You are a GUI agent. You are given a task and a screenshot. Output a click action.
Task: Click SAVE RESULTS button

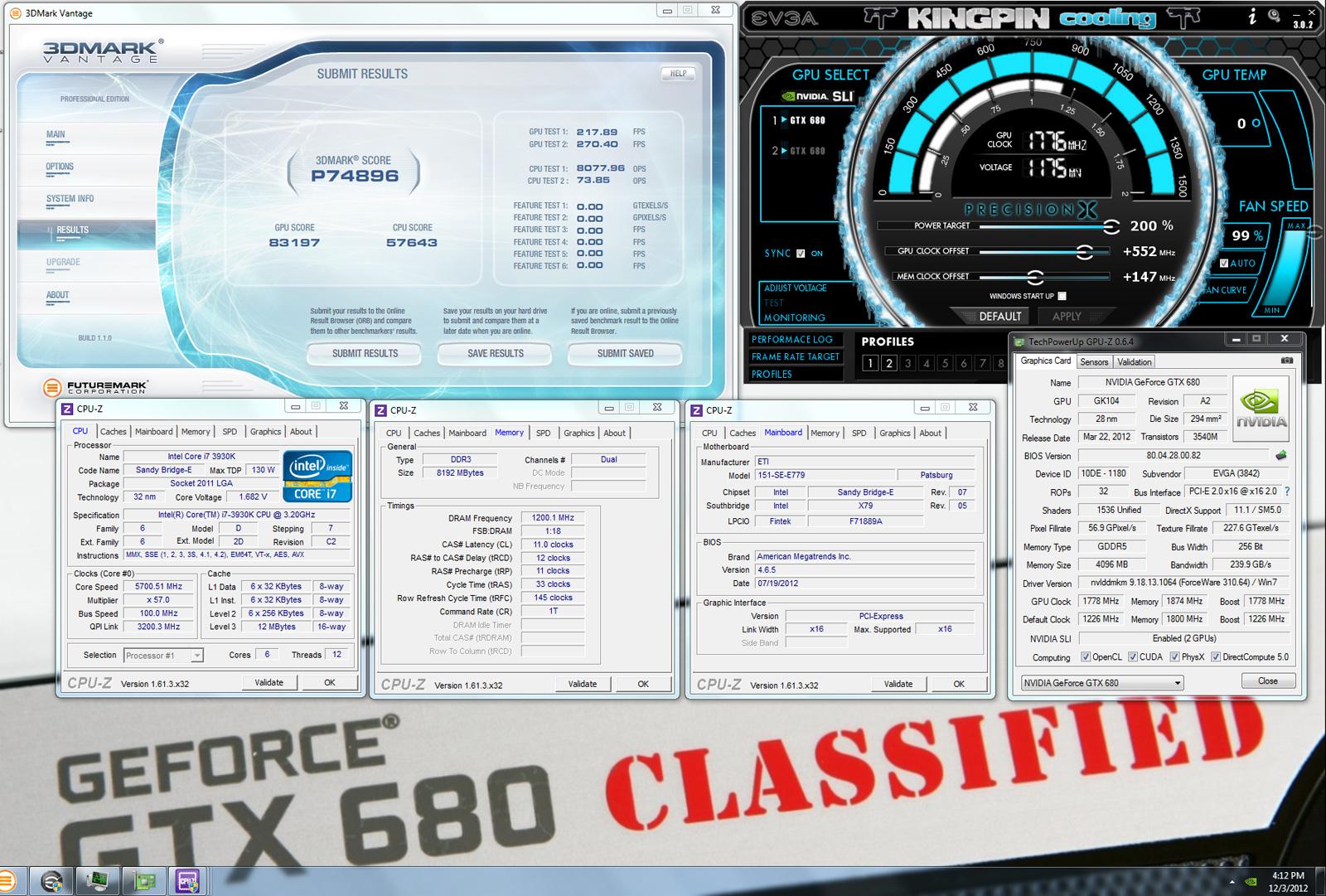(x=496, y=354)
